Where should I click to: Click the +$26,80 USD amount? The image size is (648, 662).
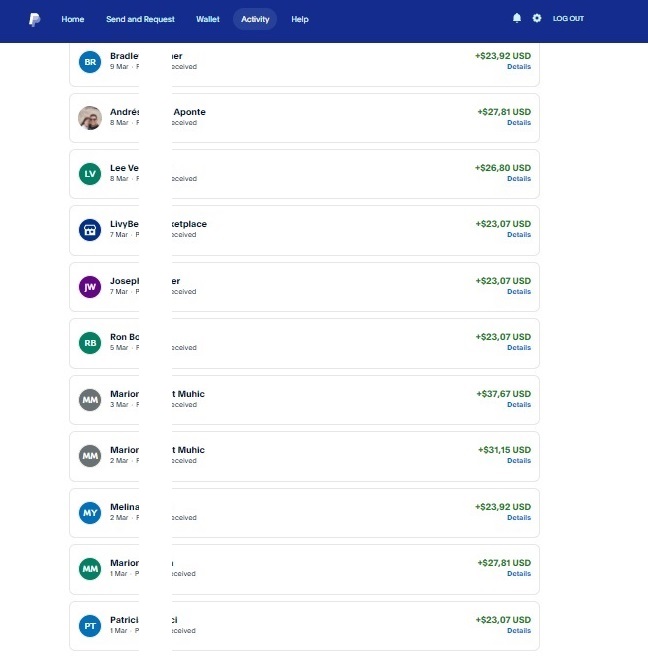point(503,168)
